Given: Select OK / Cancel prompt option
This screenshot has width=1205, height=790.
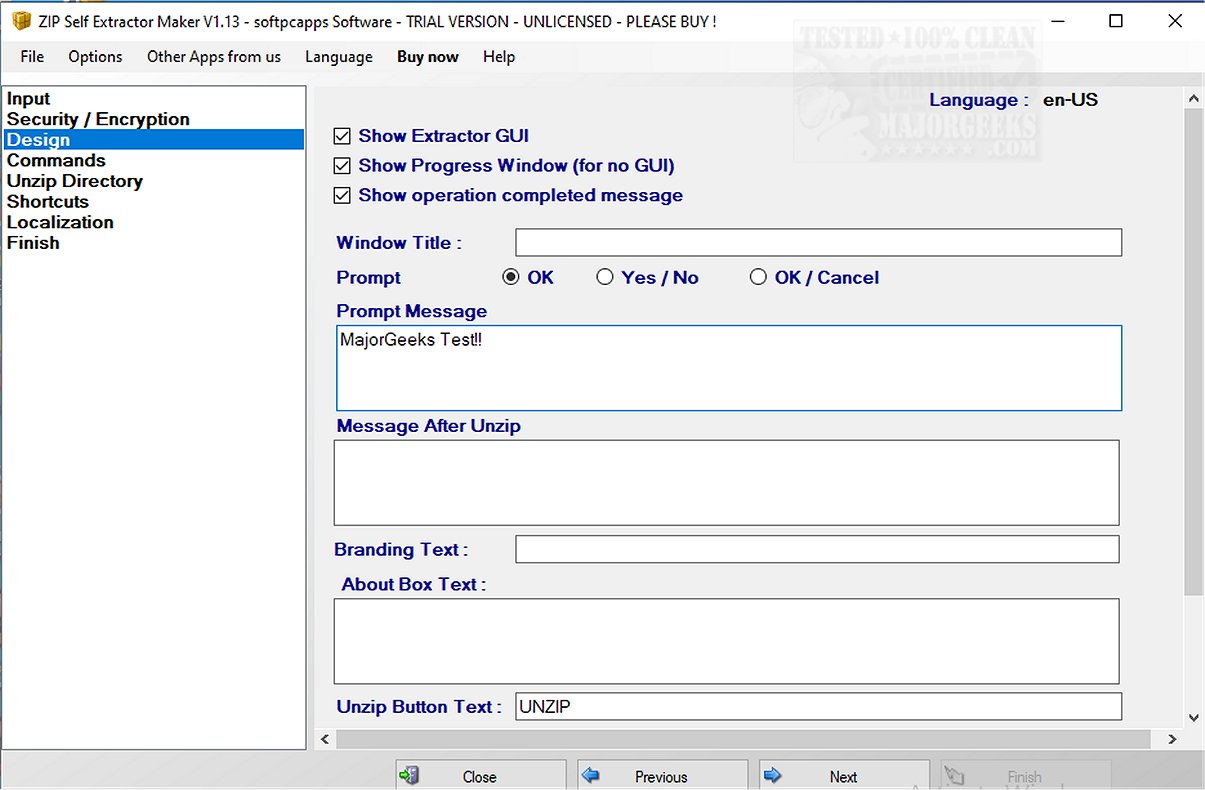Looking at the screenshot, I should point(758,278).
